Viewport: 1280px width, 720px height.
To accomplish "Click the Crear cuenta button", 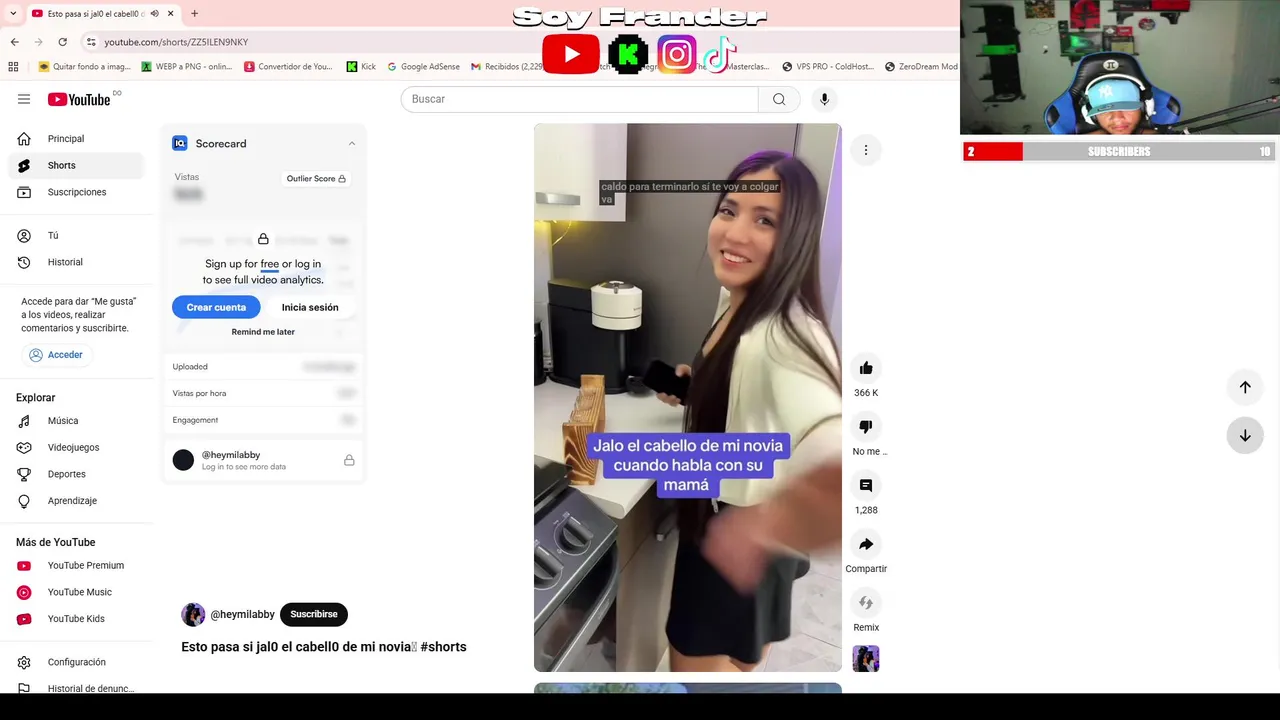I will [x=216, y=307].
